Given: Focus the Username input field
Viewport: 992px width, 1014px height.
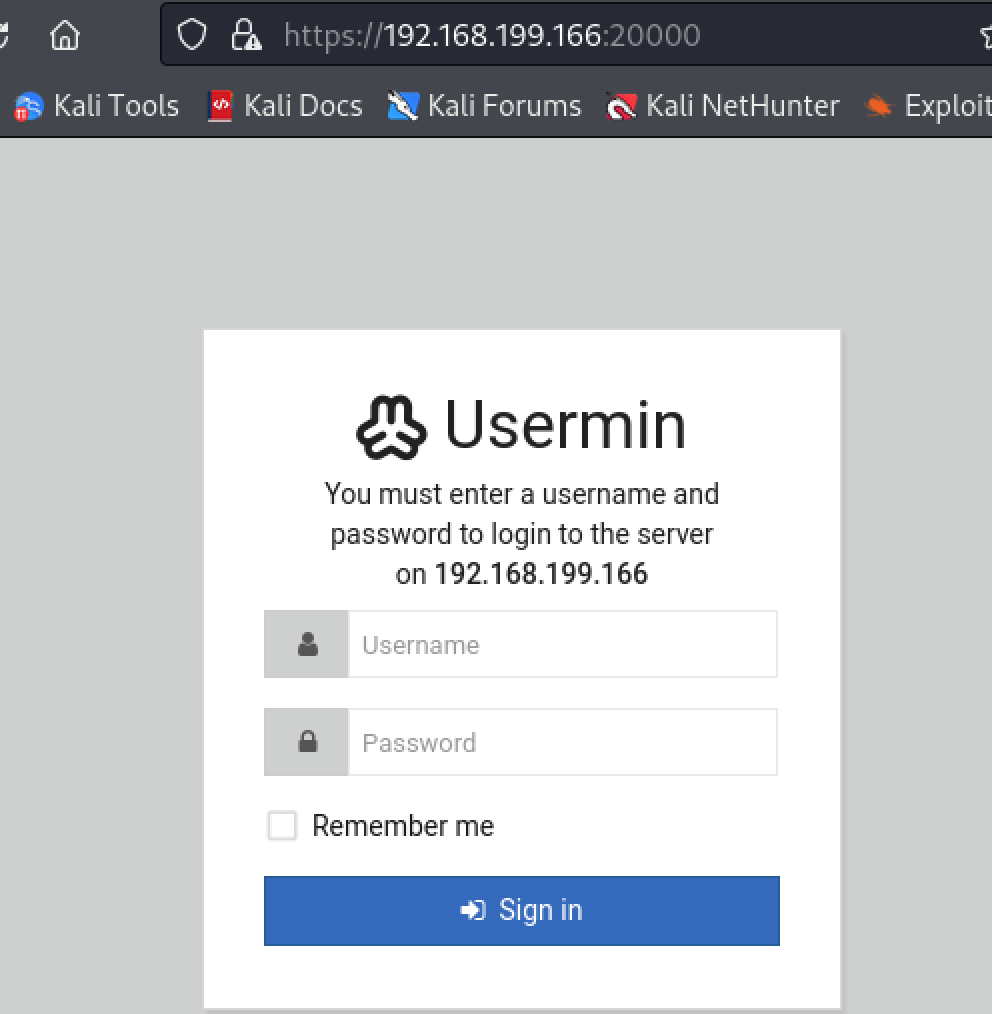Looking at the screenshot, I should [x=561, y=645].
